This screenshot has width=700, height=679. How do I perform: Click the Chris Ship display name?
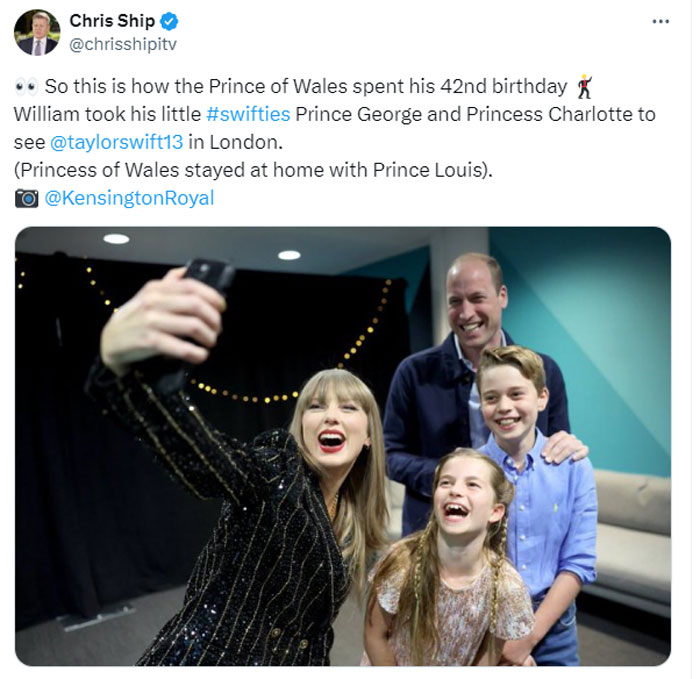point(112,21)
